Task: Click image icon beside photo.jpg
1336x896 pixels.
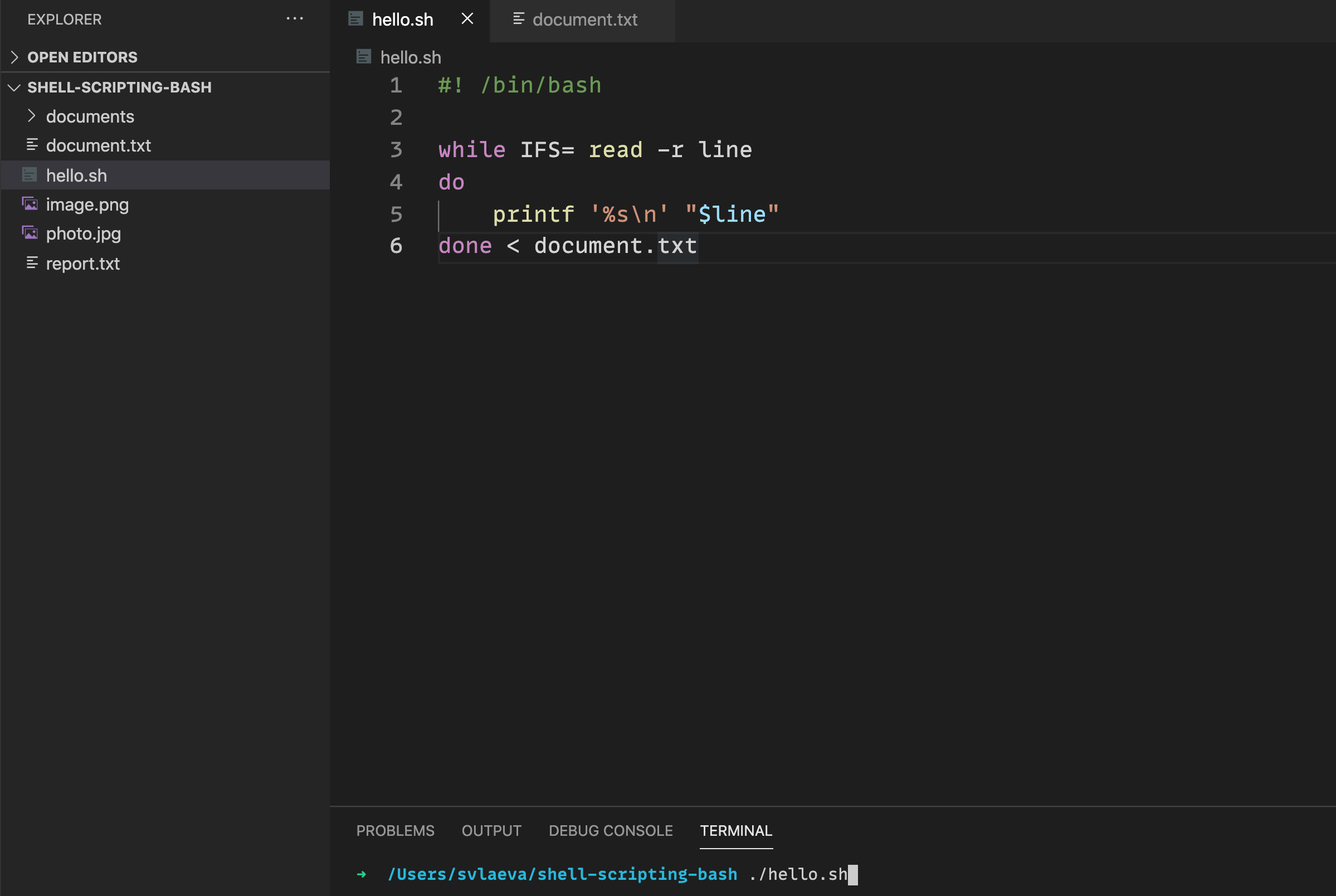Action: click(30, 233)
